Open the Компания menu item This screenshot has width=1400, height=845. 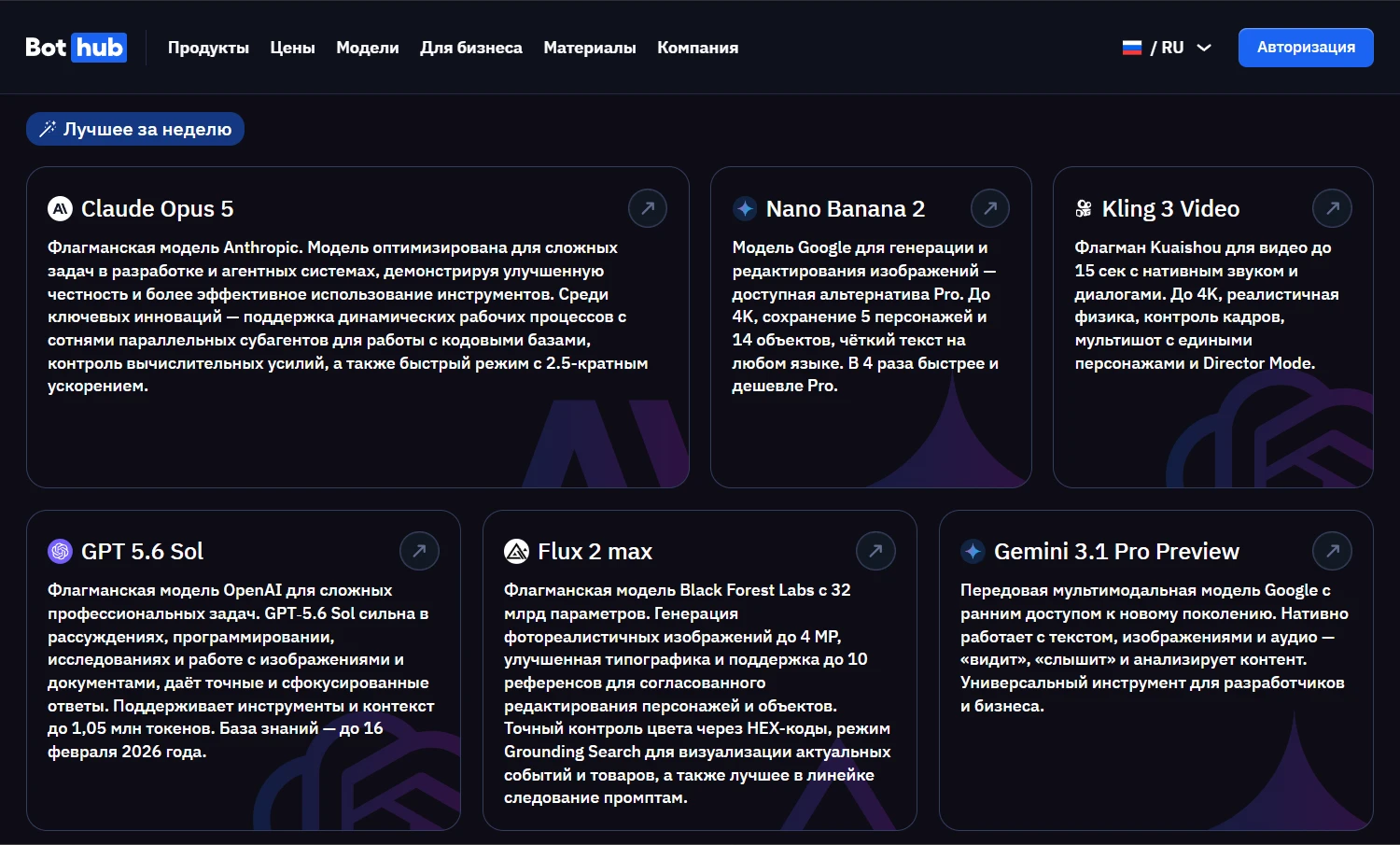pyautogui.click(x=698, y=48)
